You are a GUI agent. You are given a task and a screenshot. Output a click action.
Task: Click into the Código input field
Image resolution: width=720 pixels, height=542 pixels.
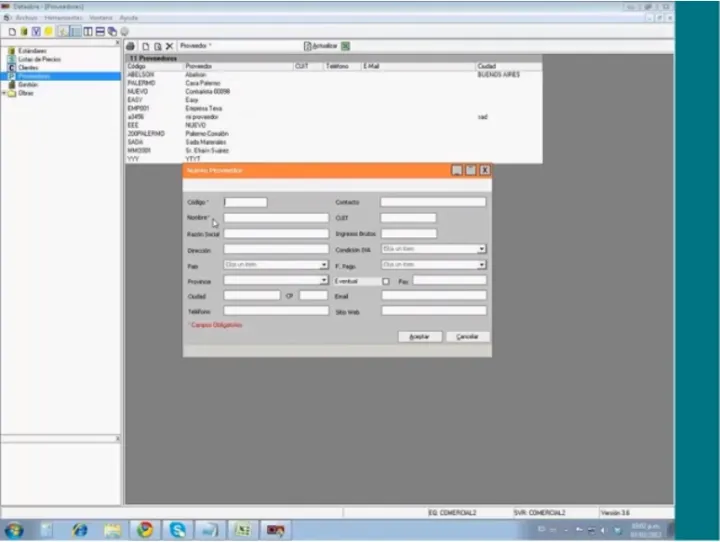coord(245,202)
